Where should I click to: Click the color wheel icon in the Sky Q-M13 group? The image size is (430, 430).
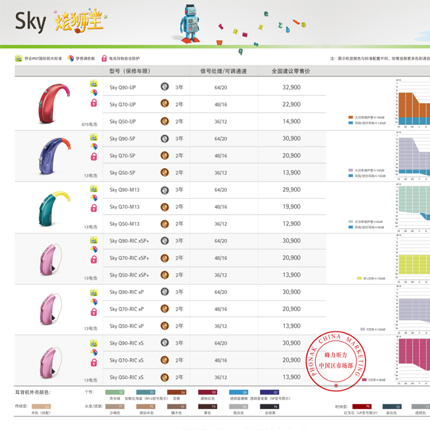click(94, 198)
